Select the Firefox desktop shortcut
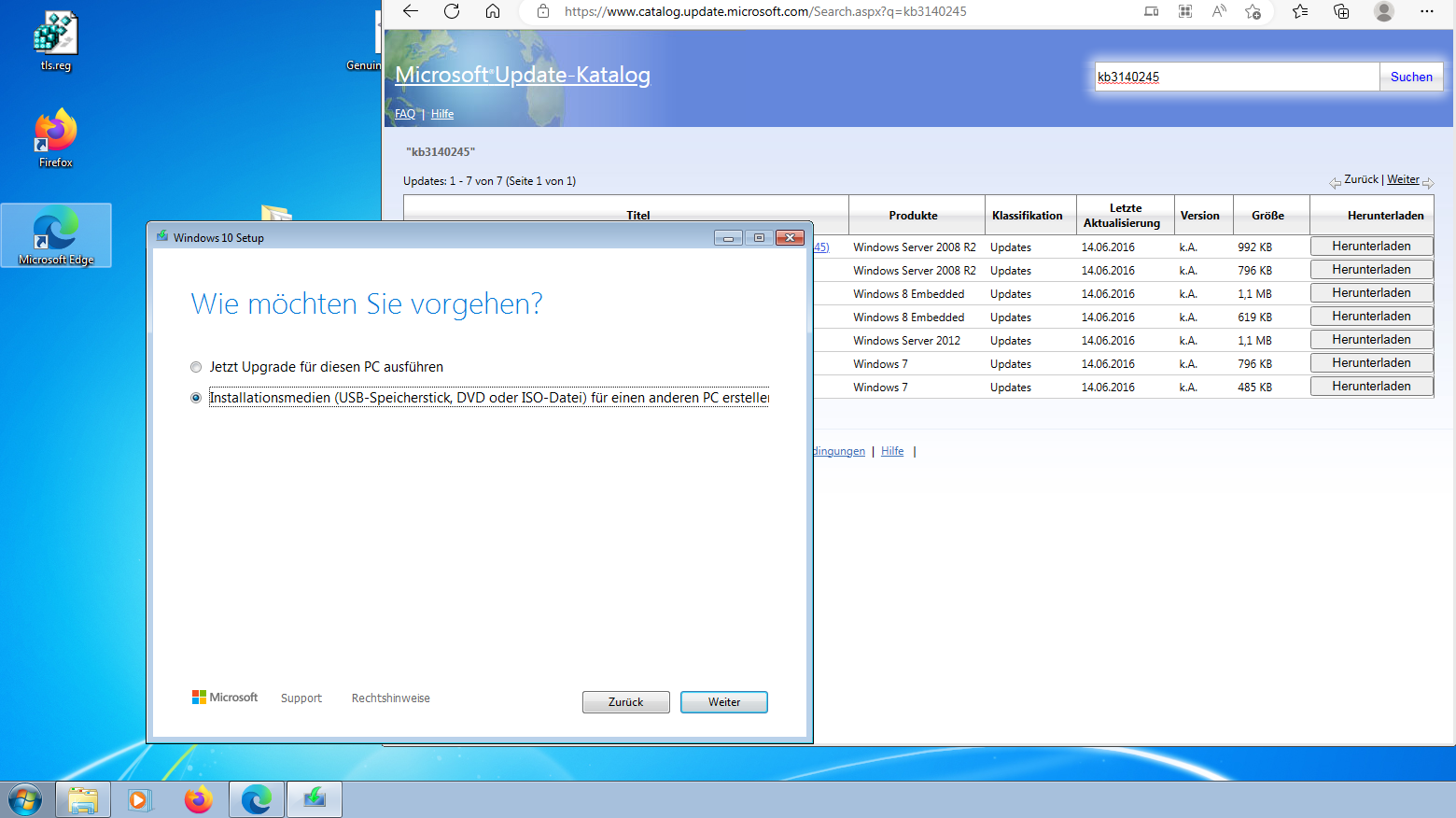 56,137
